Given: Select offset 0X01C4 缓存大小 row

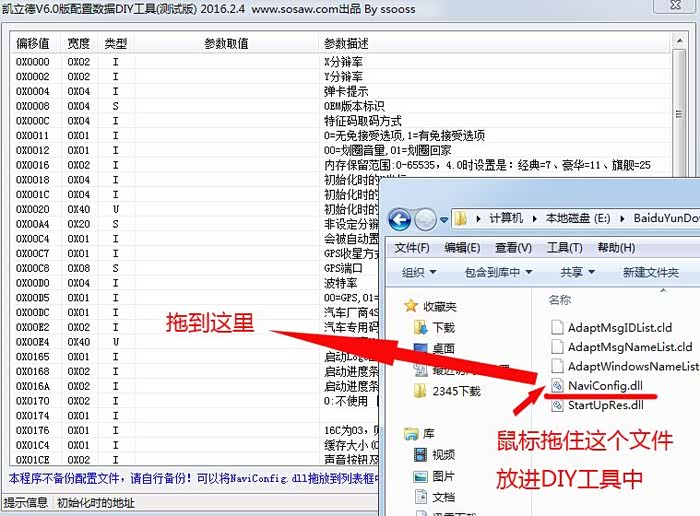Looking at the screenshot, I should point(195,445).
